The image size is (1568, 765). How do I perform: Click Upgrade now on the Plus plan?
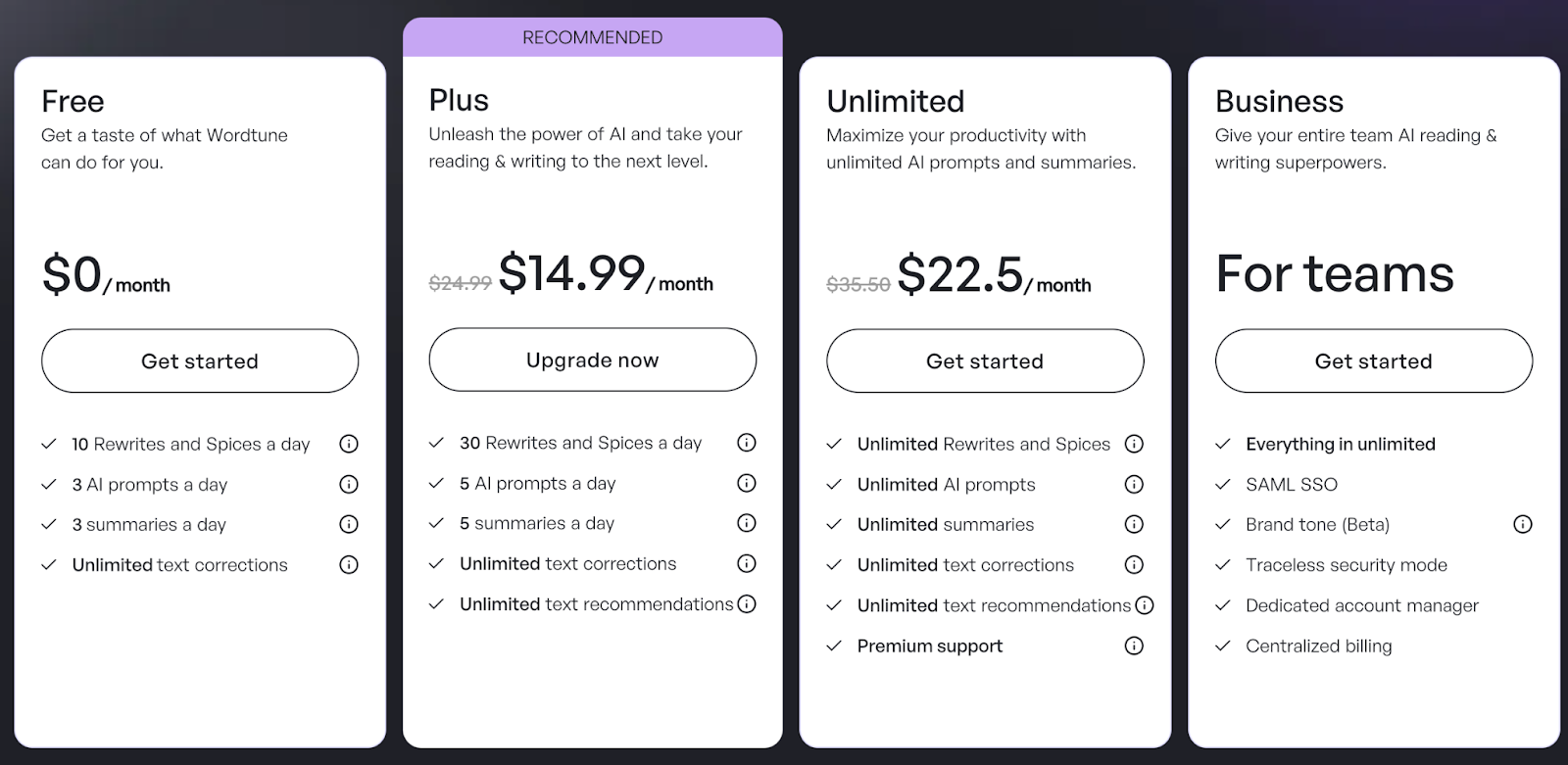592,359
